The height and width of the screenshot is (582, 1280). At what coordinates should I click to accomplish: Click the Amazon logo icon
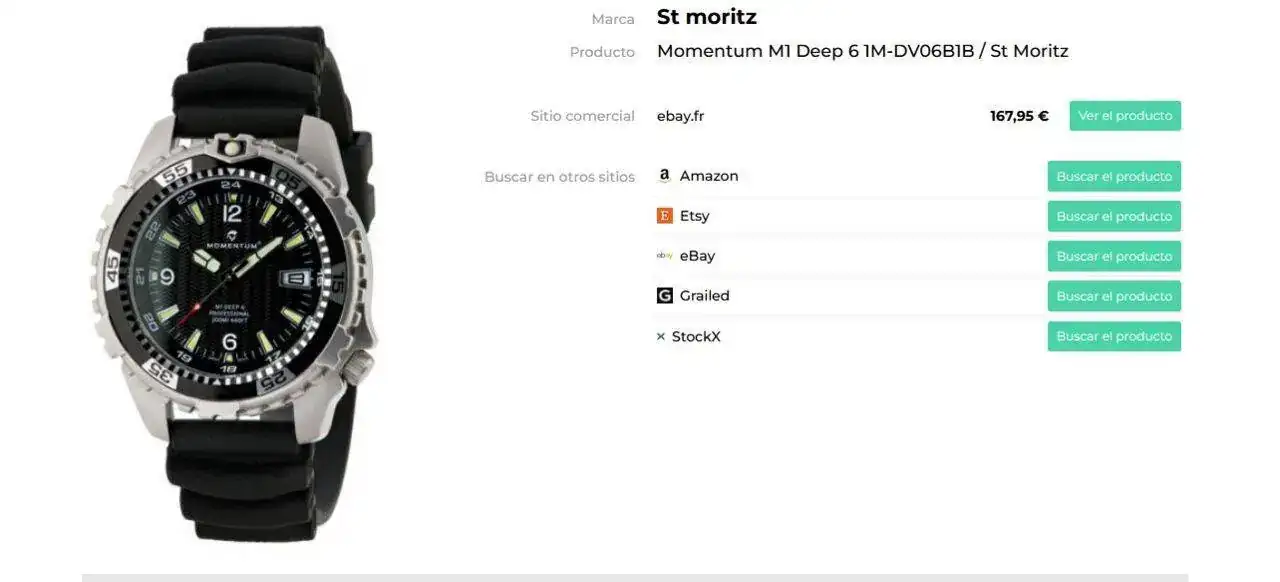tap(664, 176)
